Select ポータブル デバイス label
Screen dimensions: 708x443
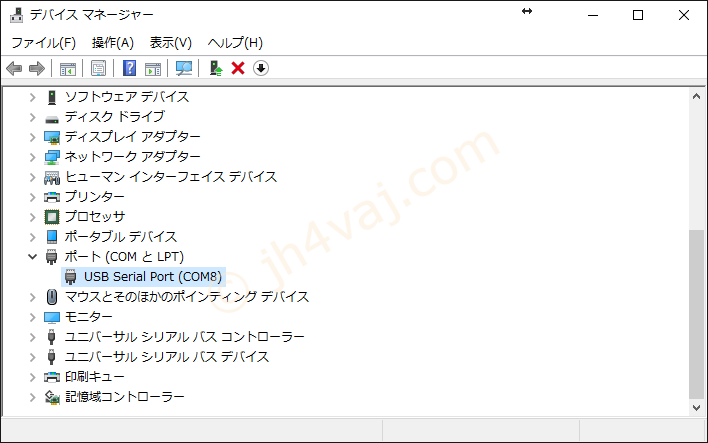point(121,237)
